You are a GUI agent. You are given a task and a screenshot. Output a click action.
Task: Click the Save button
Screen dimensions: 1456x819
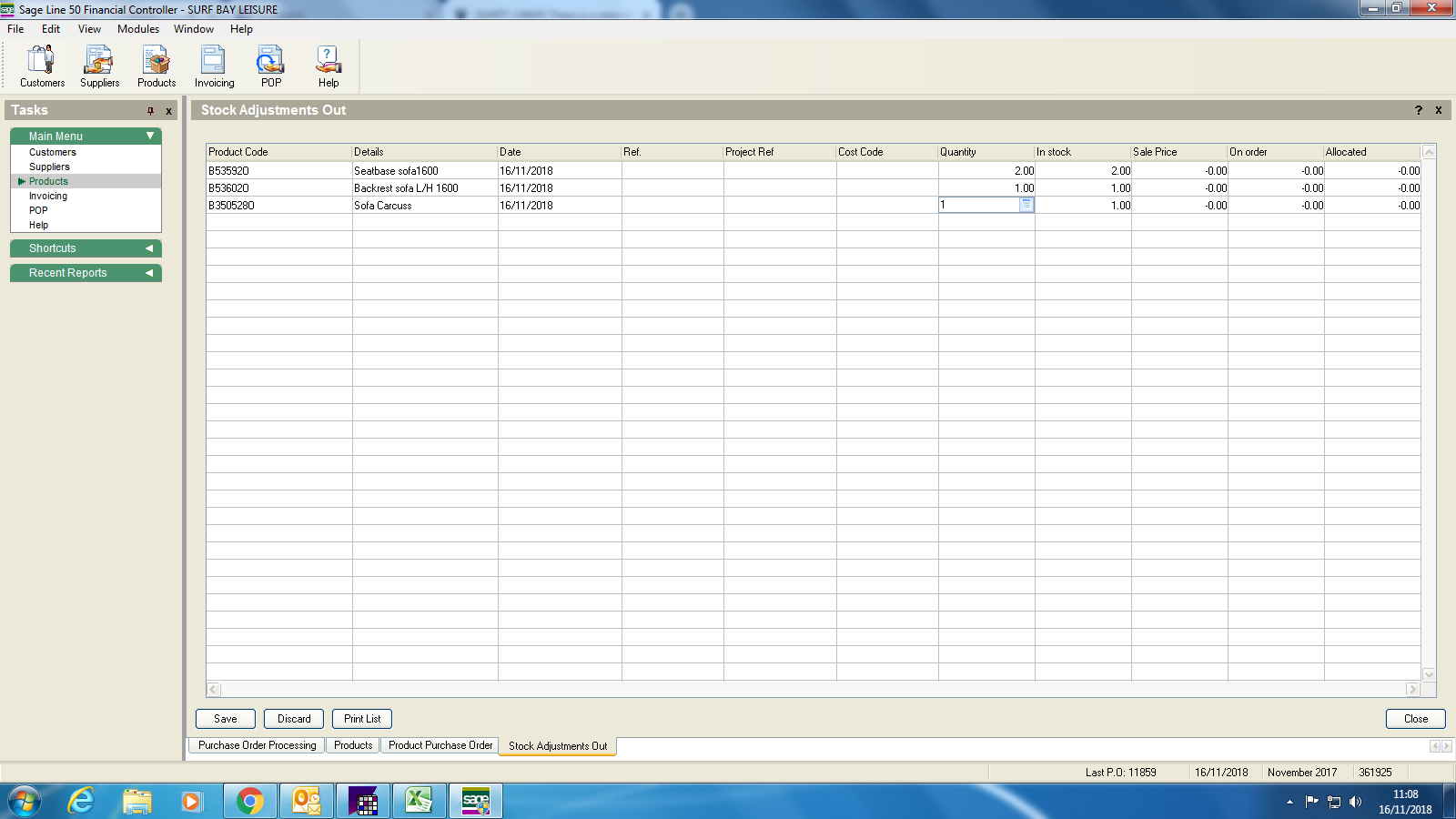click(226, 719)
